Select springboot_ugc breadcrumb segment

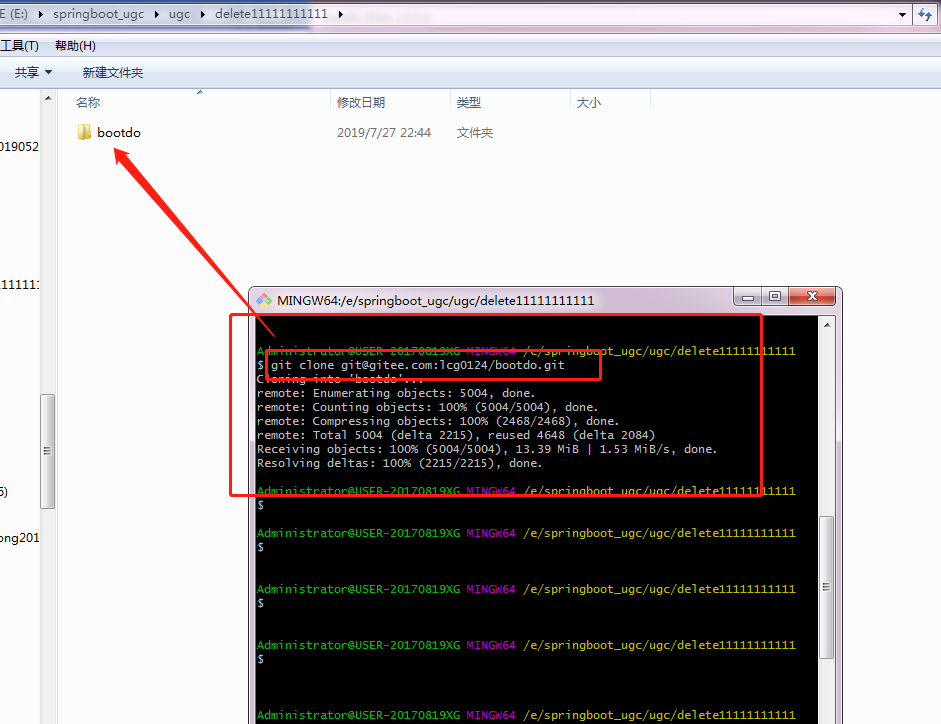[x=98, y=14]
